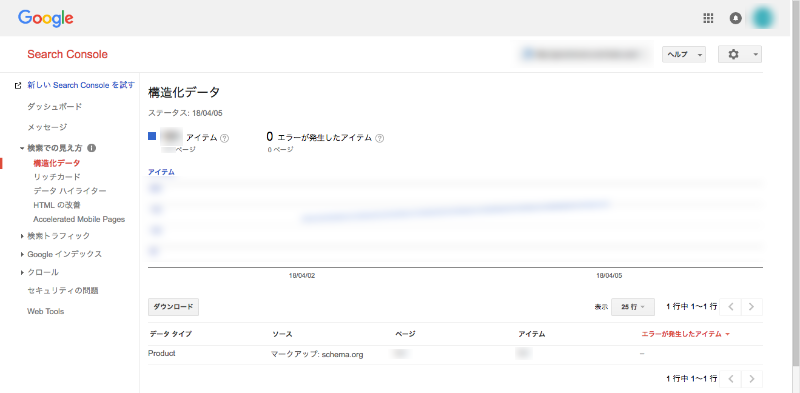Go to ダッシュボード in sidebar
The height and width of the screenshot is (393, 800).
pyautogui.click(x=55, y=107)
